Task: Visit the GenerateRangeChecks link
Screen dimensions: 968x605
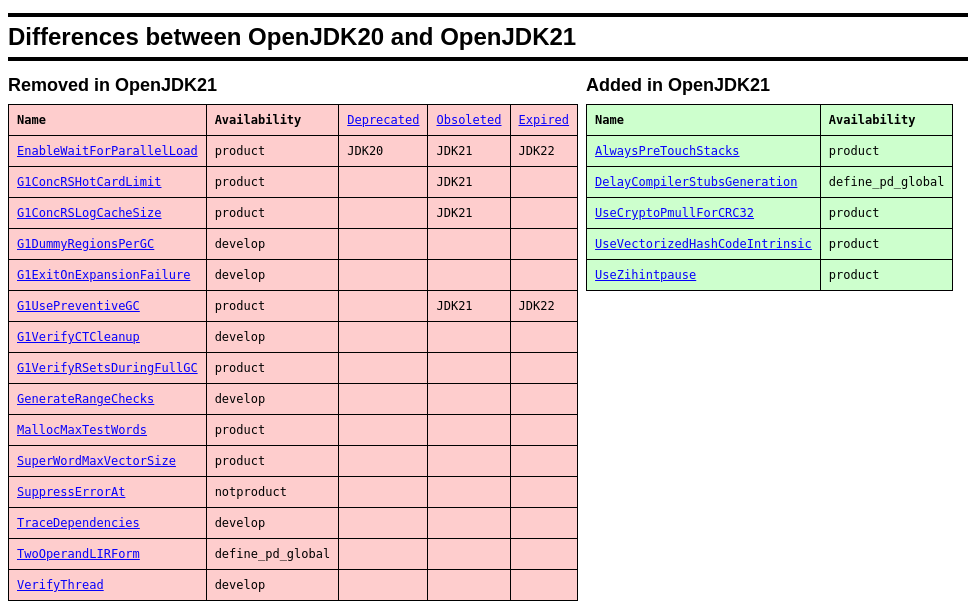Action: click(85, 399)
